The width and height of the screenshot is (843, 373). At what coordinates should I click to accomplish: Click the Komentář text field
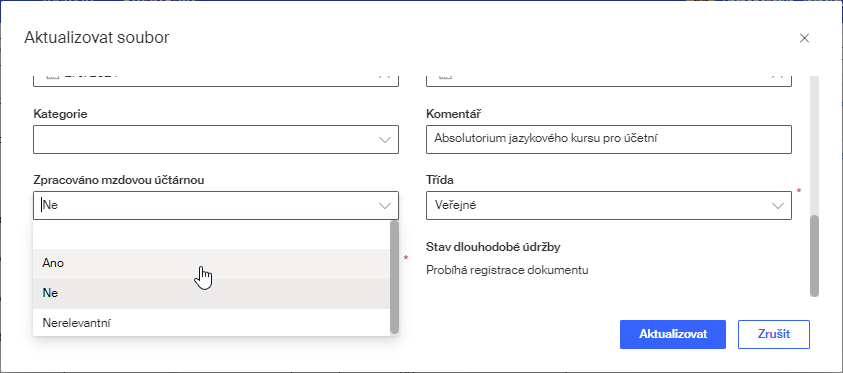point(609,140)
